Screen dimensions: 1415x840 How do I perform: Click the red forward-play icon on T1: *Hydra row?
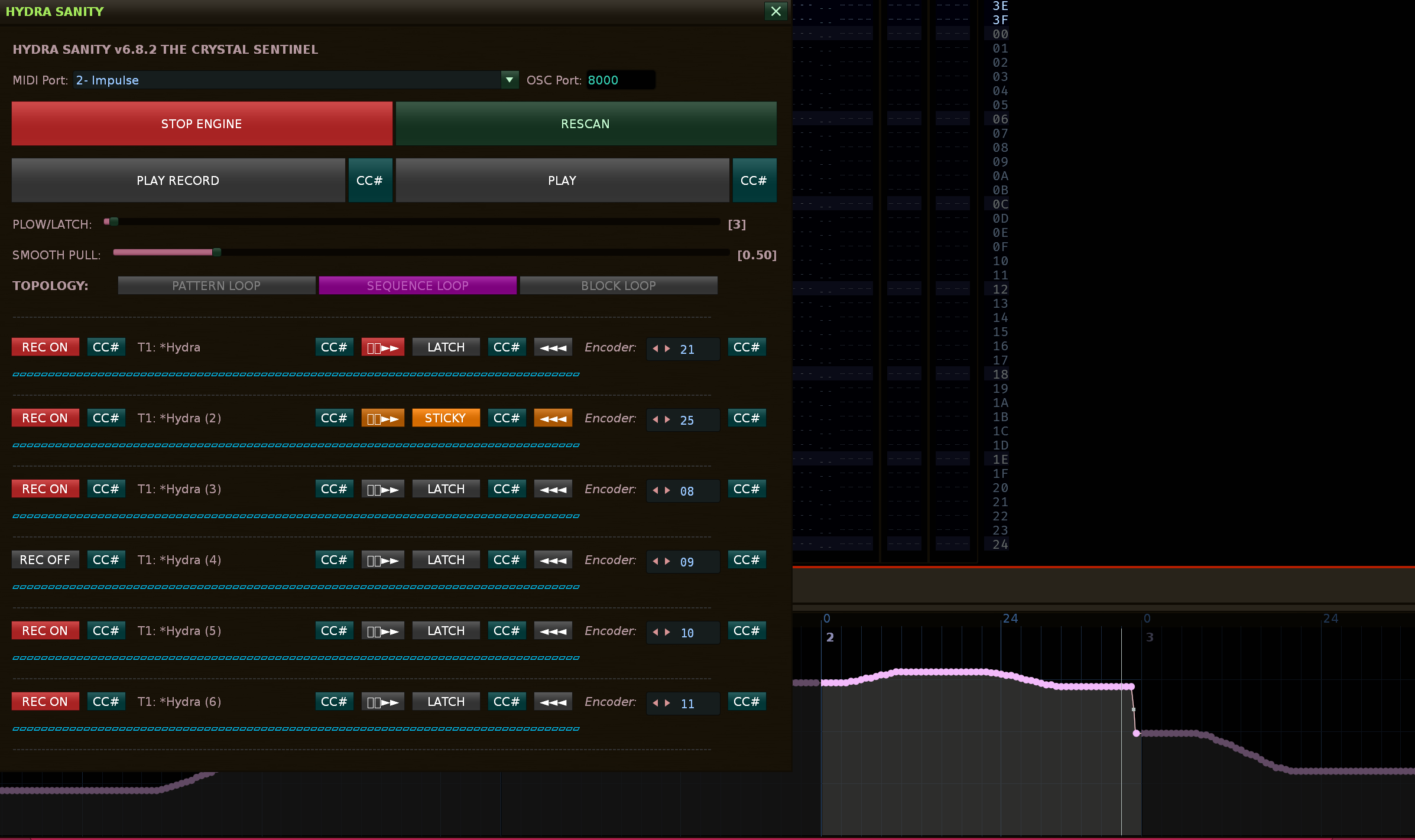382,347
